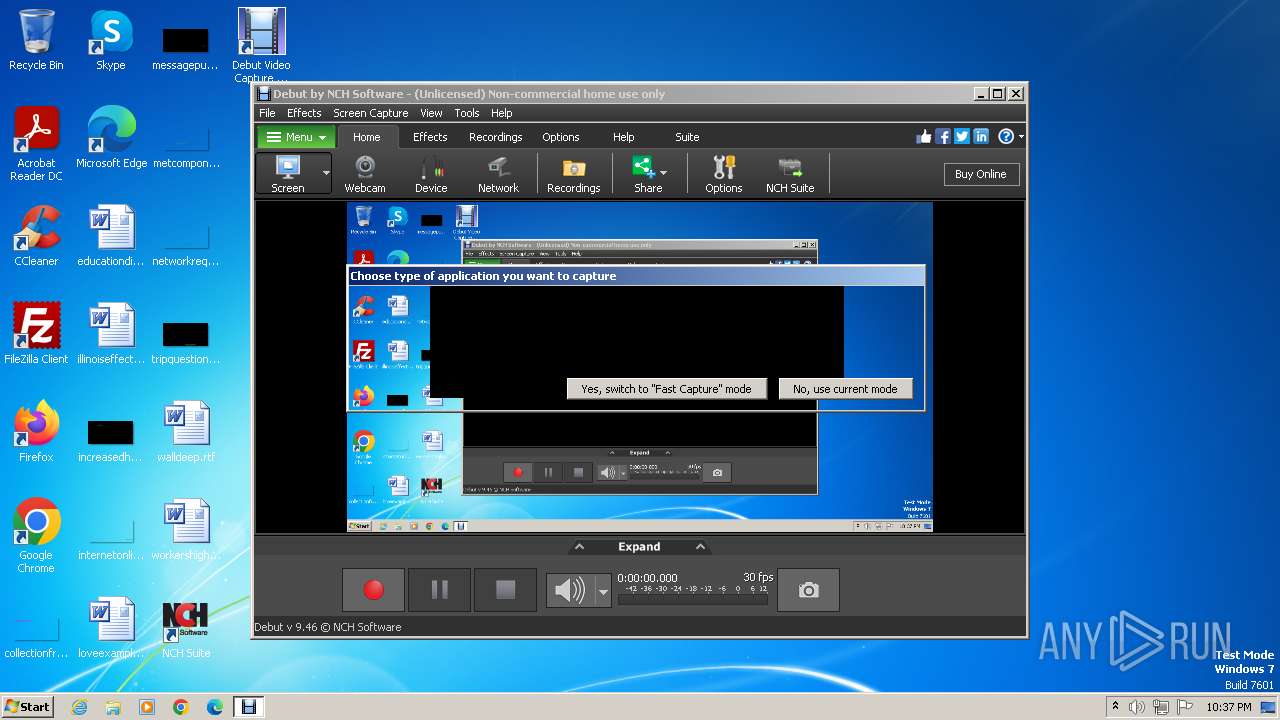Viewport: 1280px width, 720px height.
Task: Open Screen capture options dropdown arrow
Action: pyautogui.click(x=326, y=174)
